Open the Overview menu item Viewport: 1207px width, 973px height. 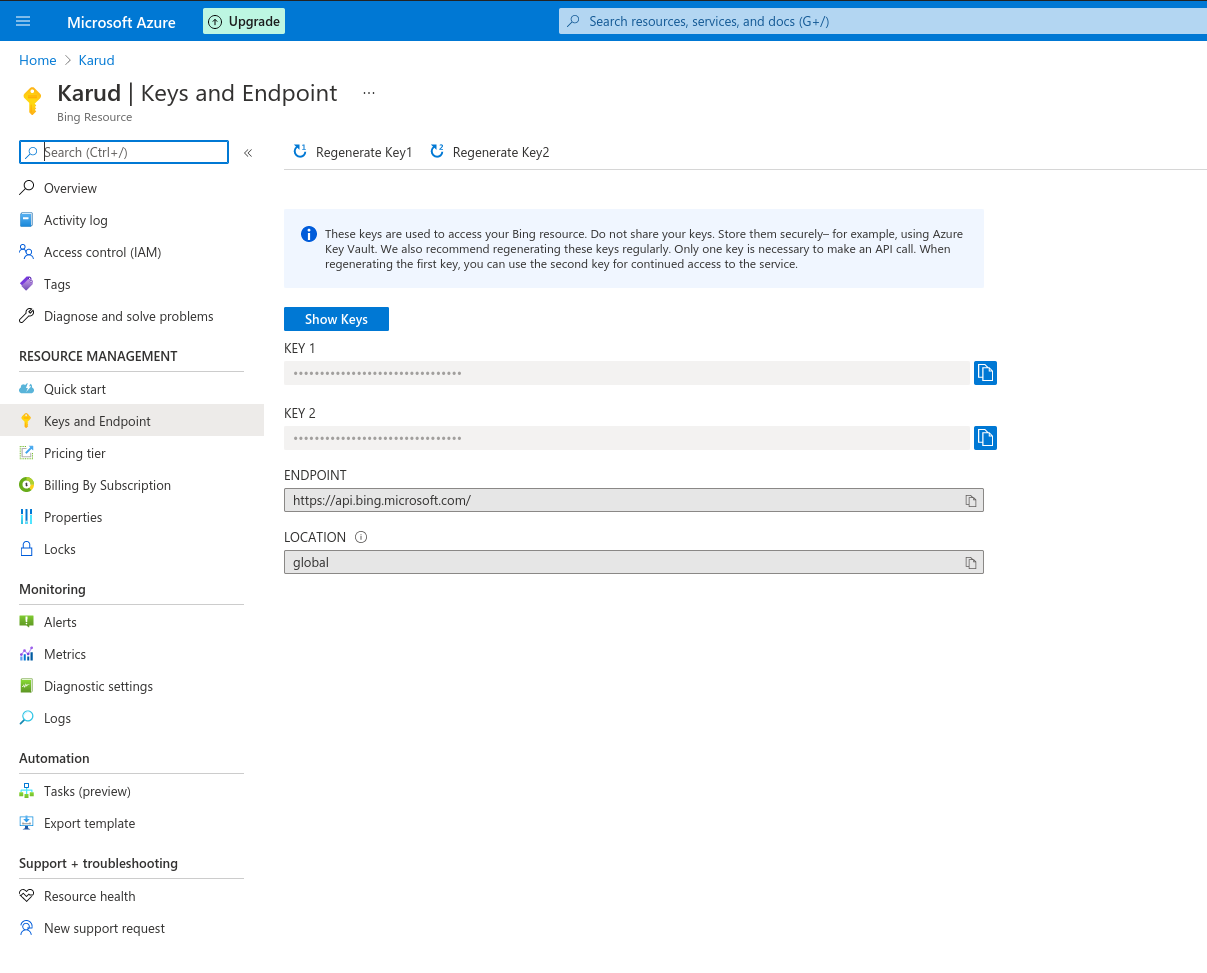point(70,188)
